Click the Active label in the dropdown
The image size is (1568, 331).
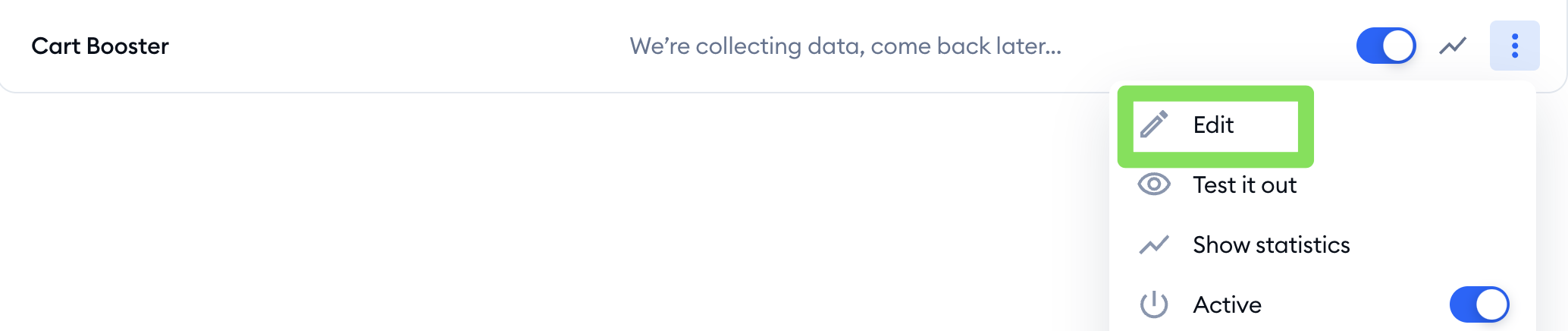pos(1228,304)
